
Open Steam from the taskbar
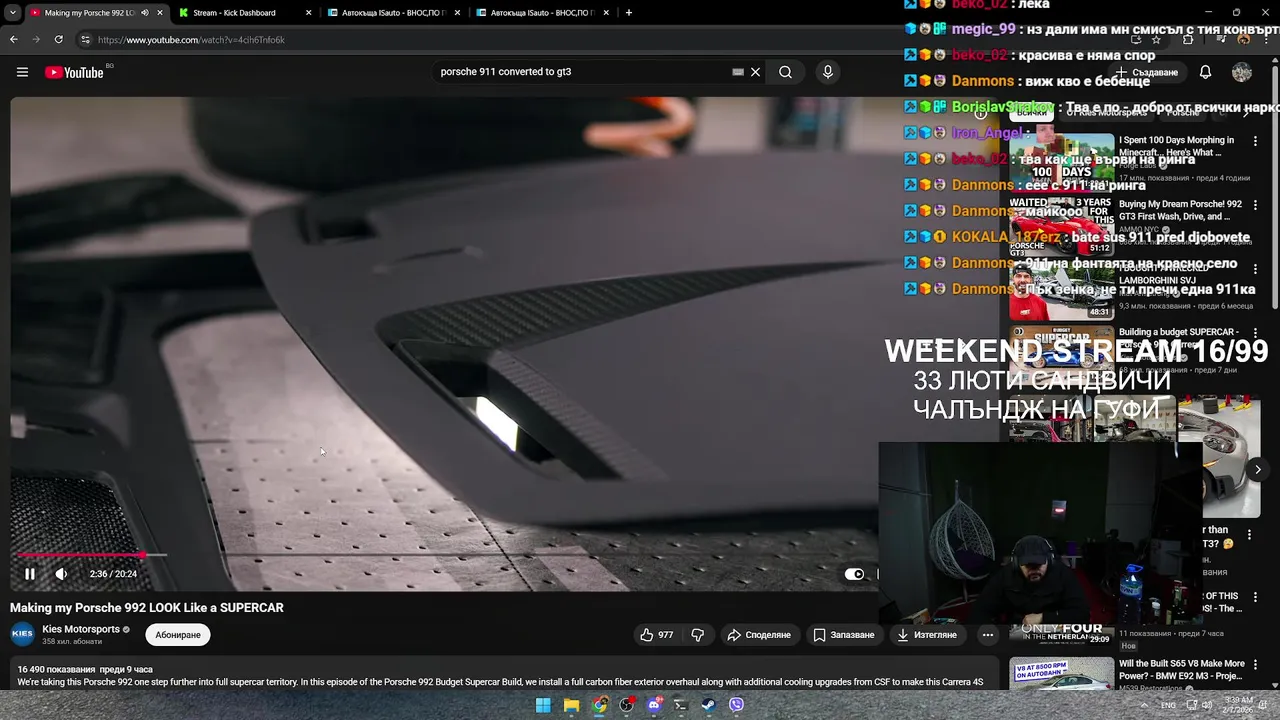708,705
